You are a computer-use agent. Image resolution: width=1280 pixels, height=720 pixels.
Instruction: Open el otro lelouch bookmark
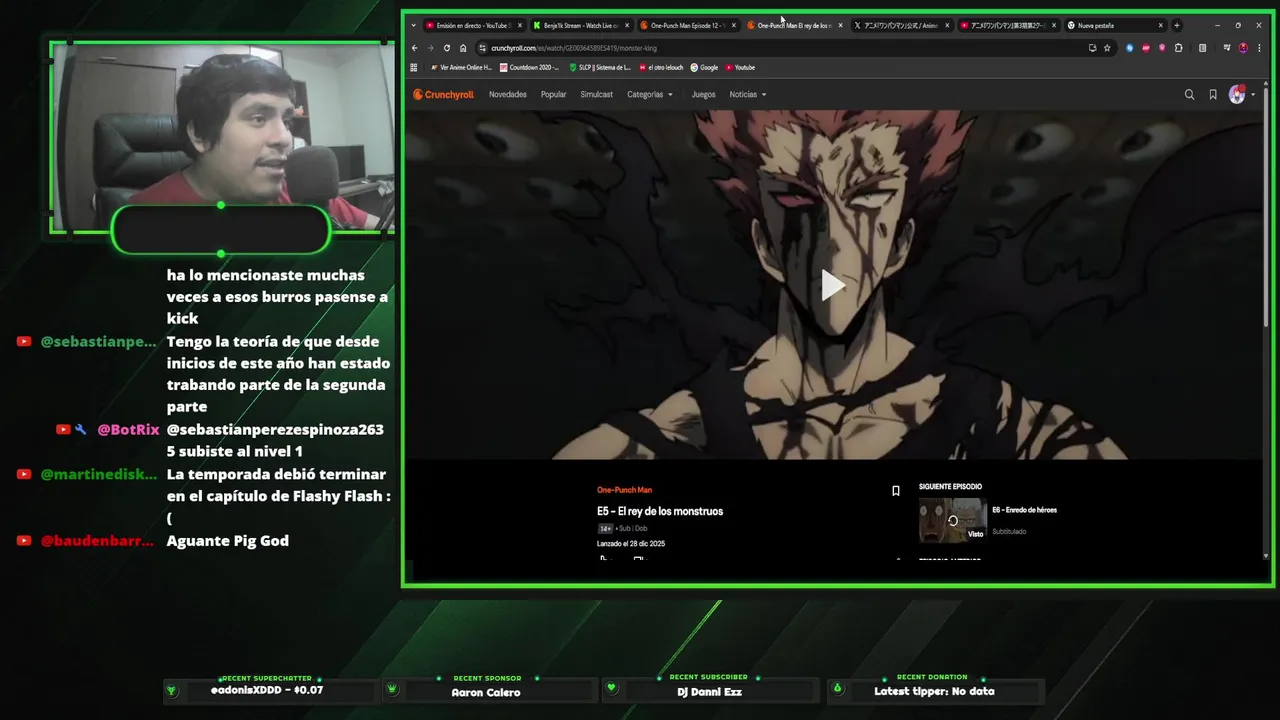click(x=660, y=68)
